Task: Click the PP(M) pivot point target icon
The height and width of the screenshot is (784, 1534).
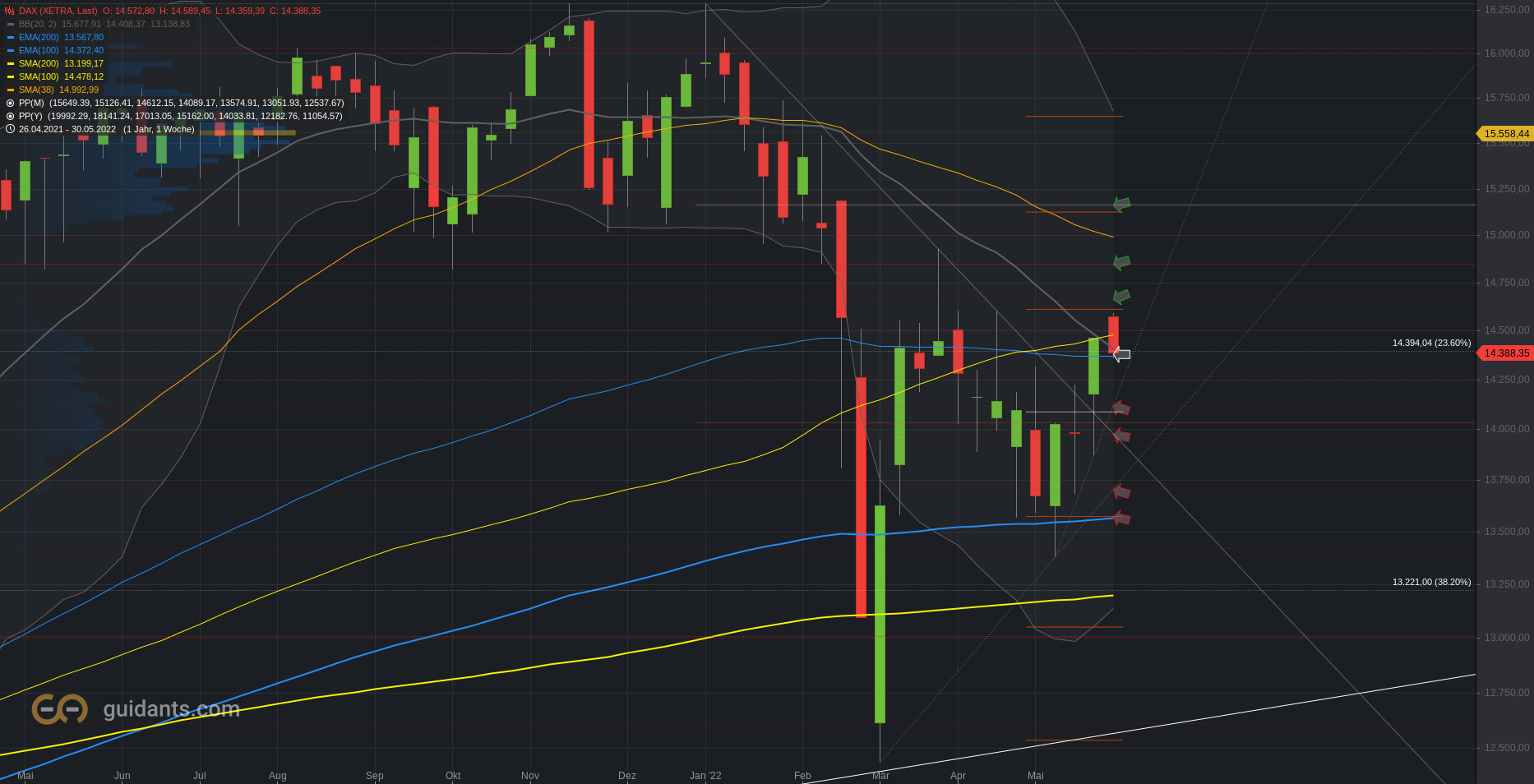Action: coord(10,103)
